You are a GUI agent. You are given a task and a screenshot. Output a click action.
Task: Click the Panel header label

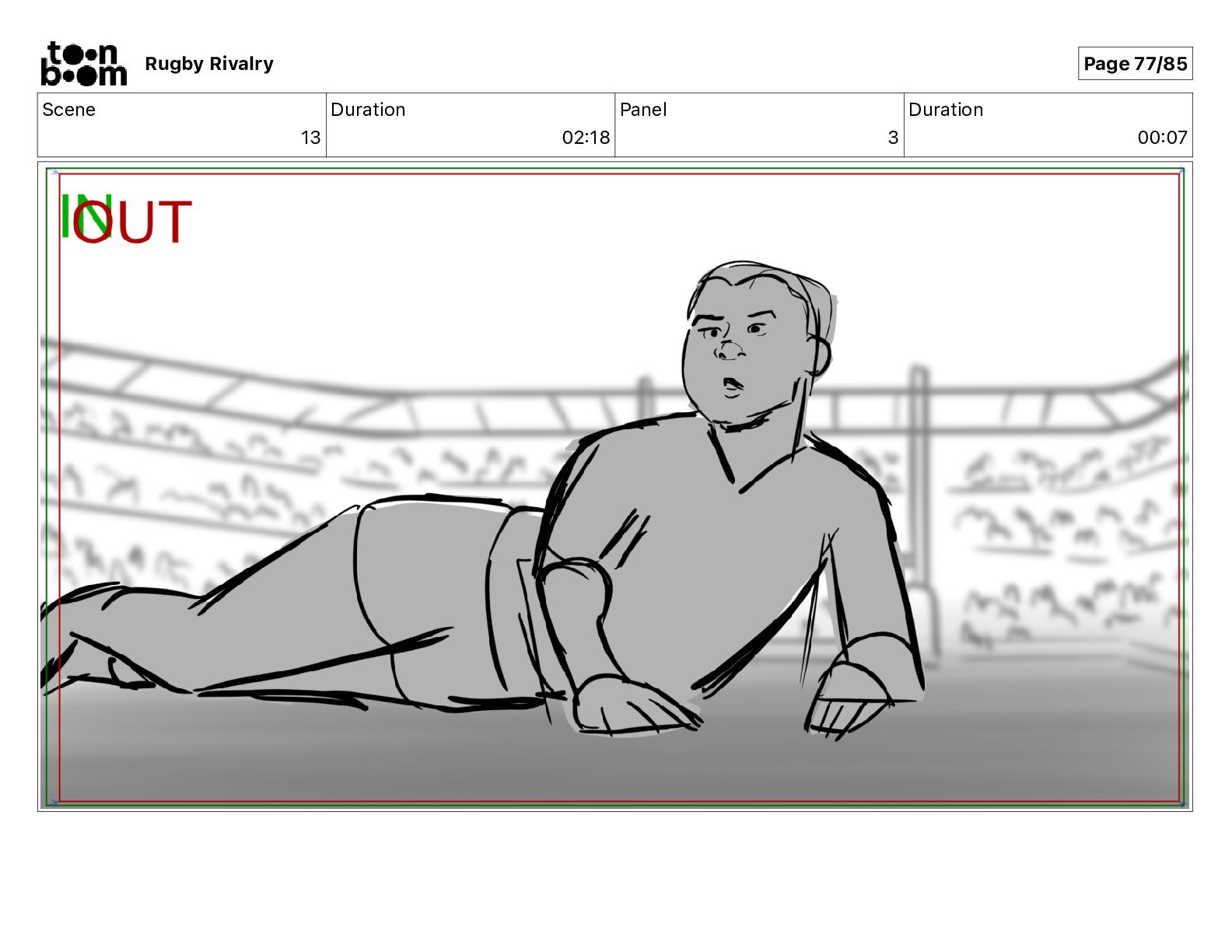coord(643,110)
